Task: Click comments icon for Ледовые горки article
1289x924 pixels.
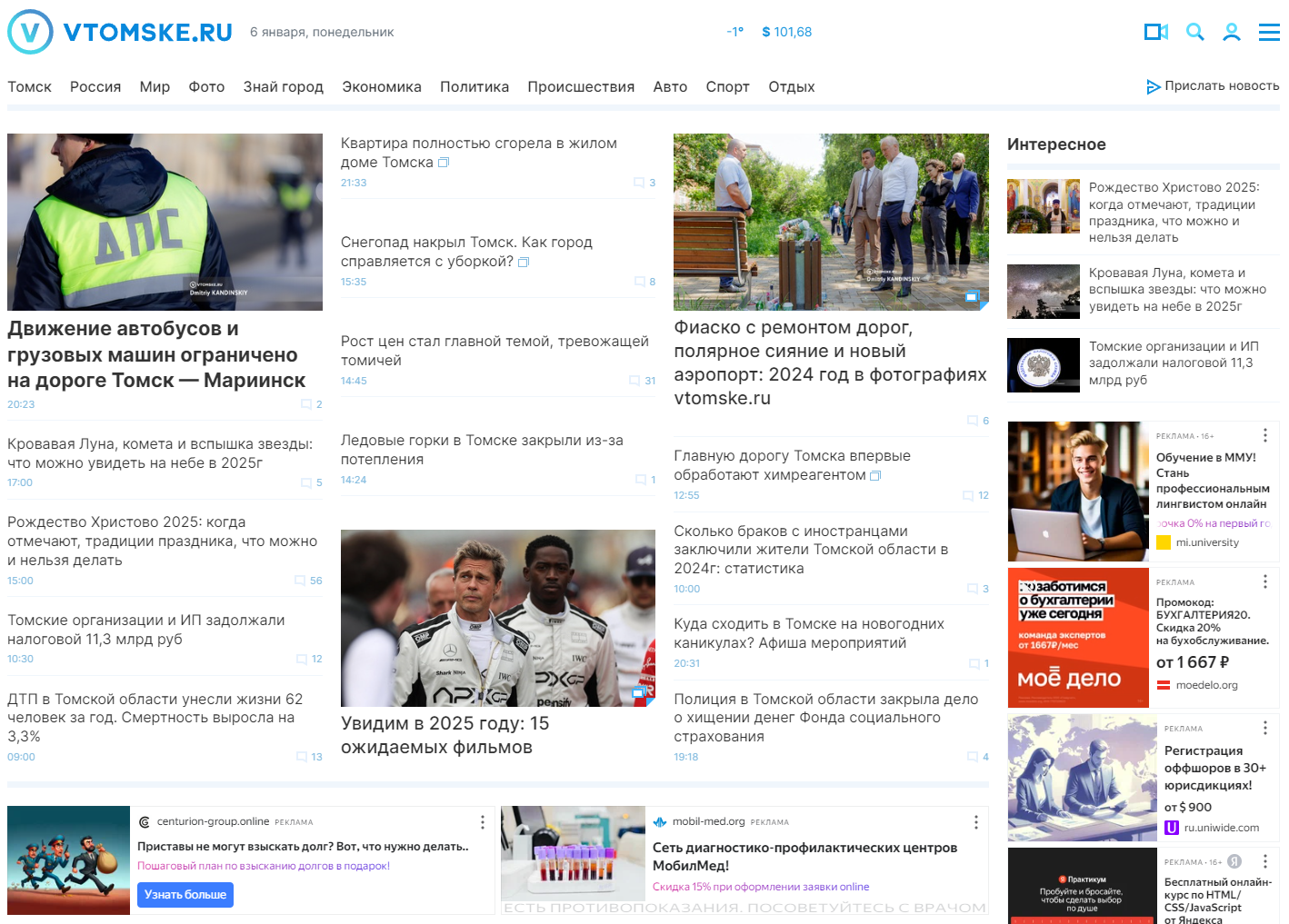Action: click(641, 480)
